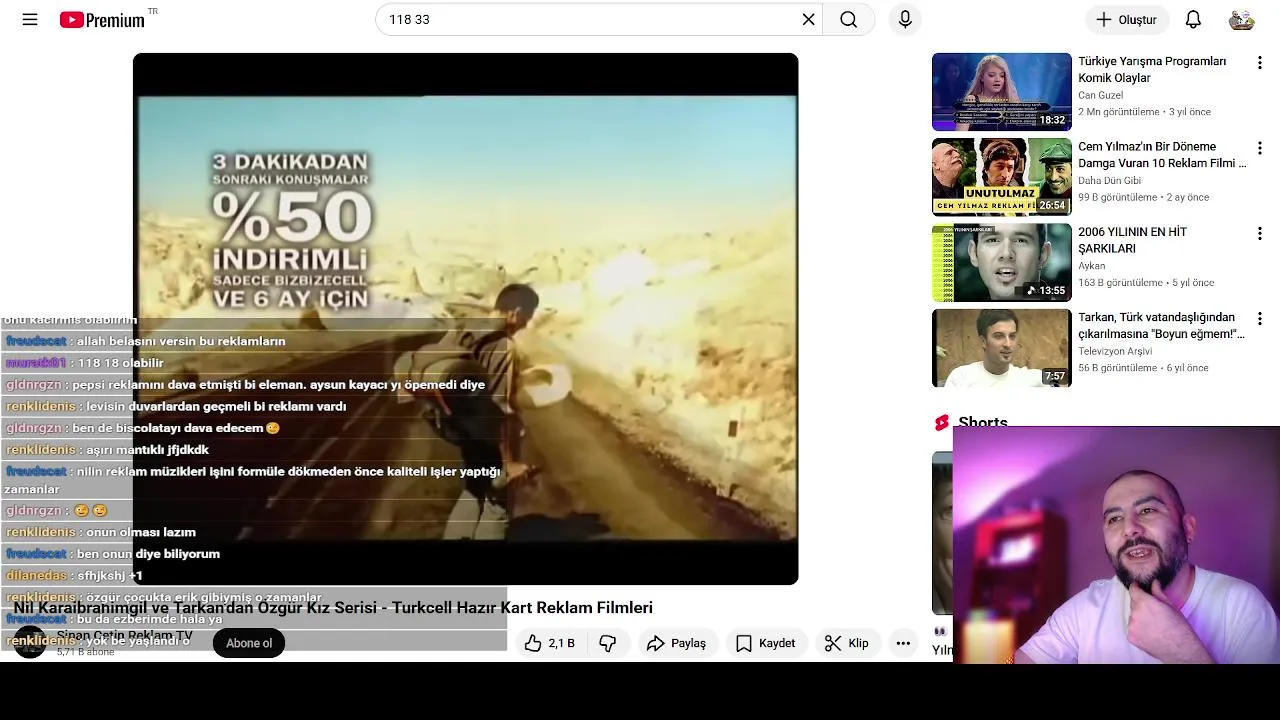
Task: Open channel Daha Dün Gibi
Action: [x=1109, y=181]
